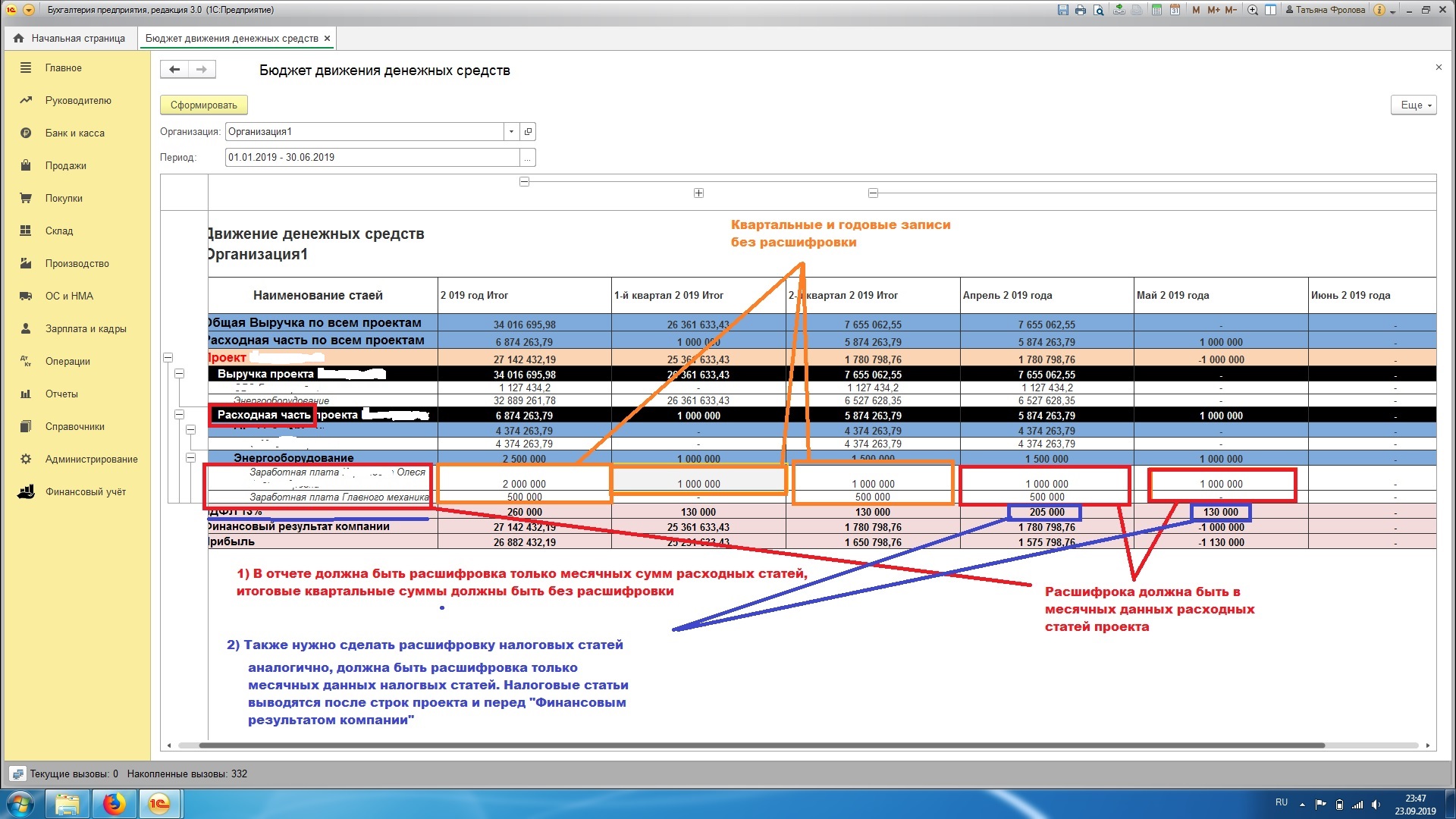
Task: Open the Банк и касса section
Action: pyautogui.click(x=74, y=133)
